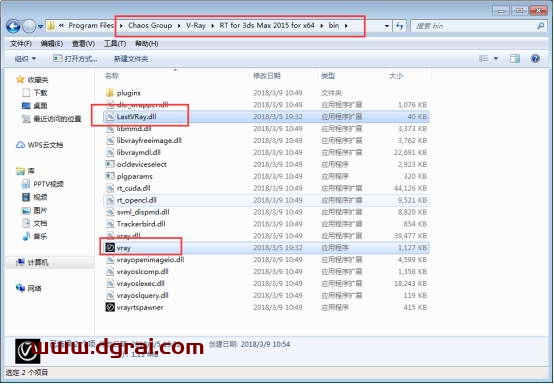
Task: Select the vrayopenimageio.dll file icon
Action: click(x=110, y=260)
